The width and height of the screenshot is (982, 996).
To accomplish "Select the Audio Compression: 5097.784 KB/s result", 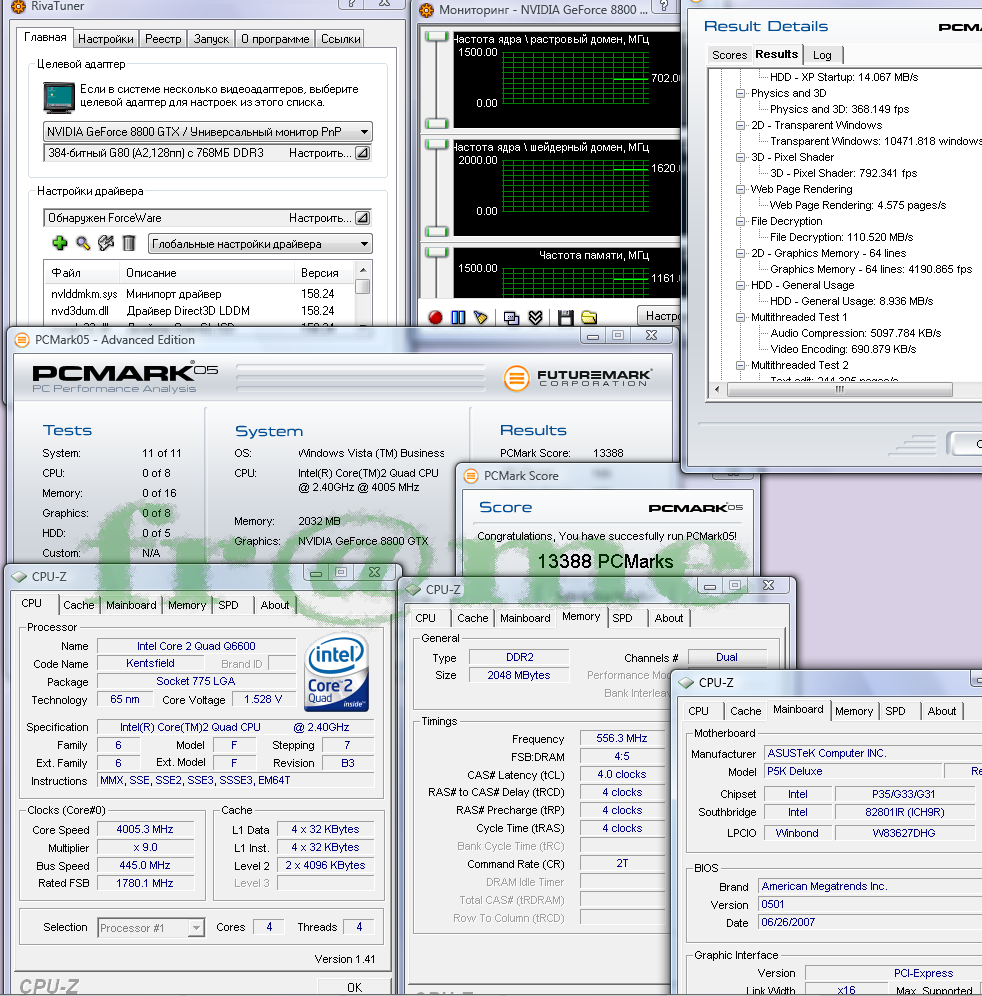I will click(x=856, y=333).
